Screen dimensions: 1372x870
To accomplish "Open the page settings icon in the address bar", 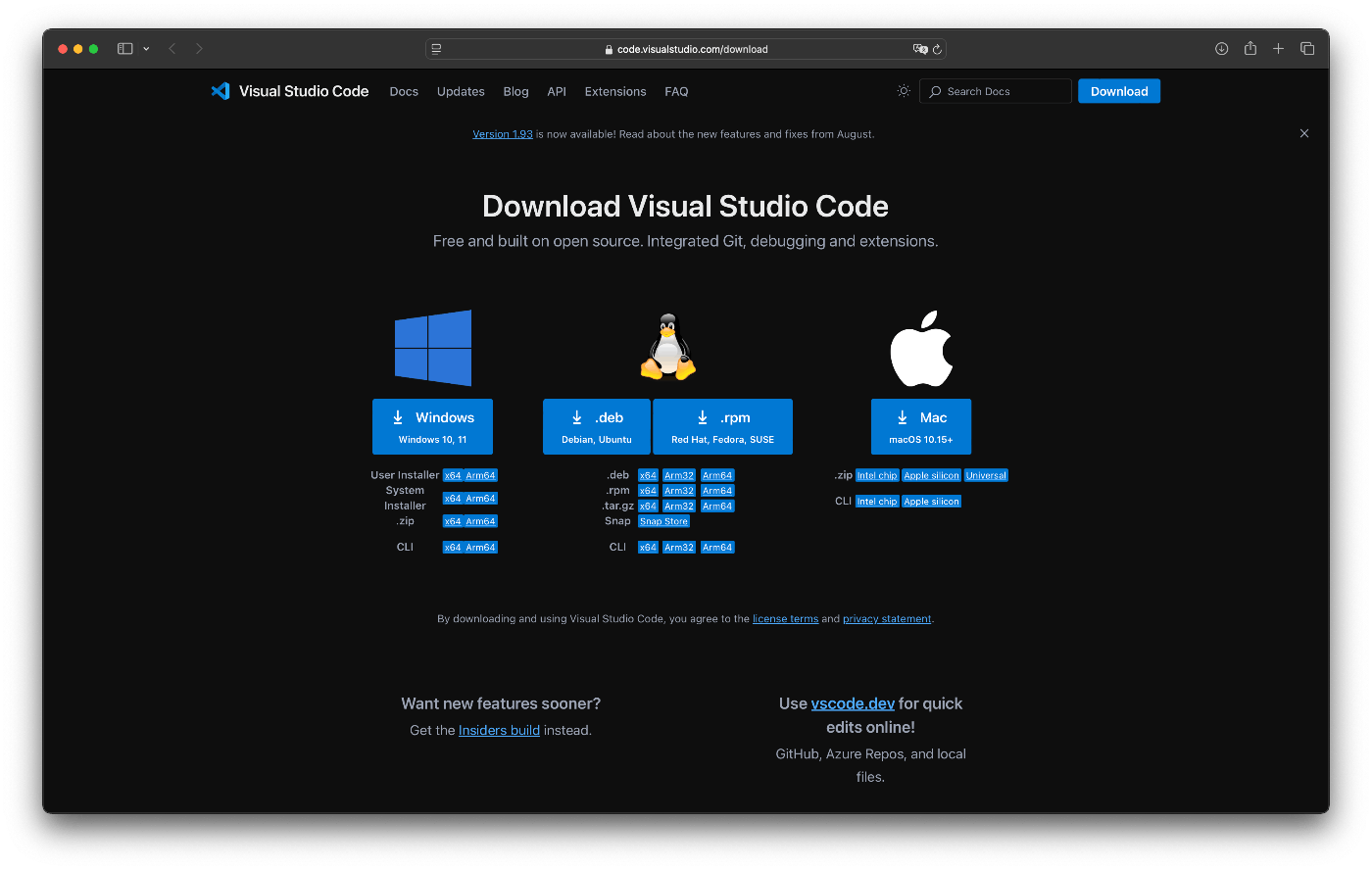I will click(x=437, y=49).
